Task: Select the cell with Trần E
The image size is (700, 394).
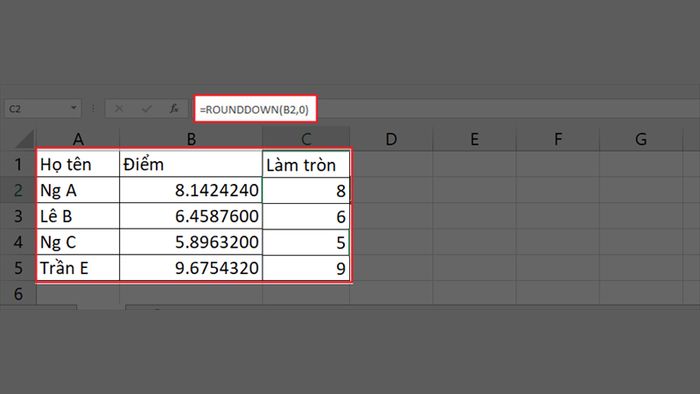Action: [x=78, y=268]
